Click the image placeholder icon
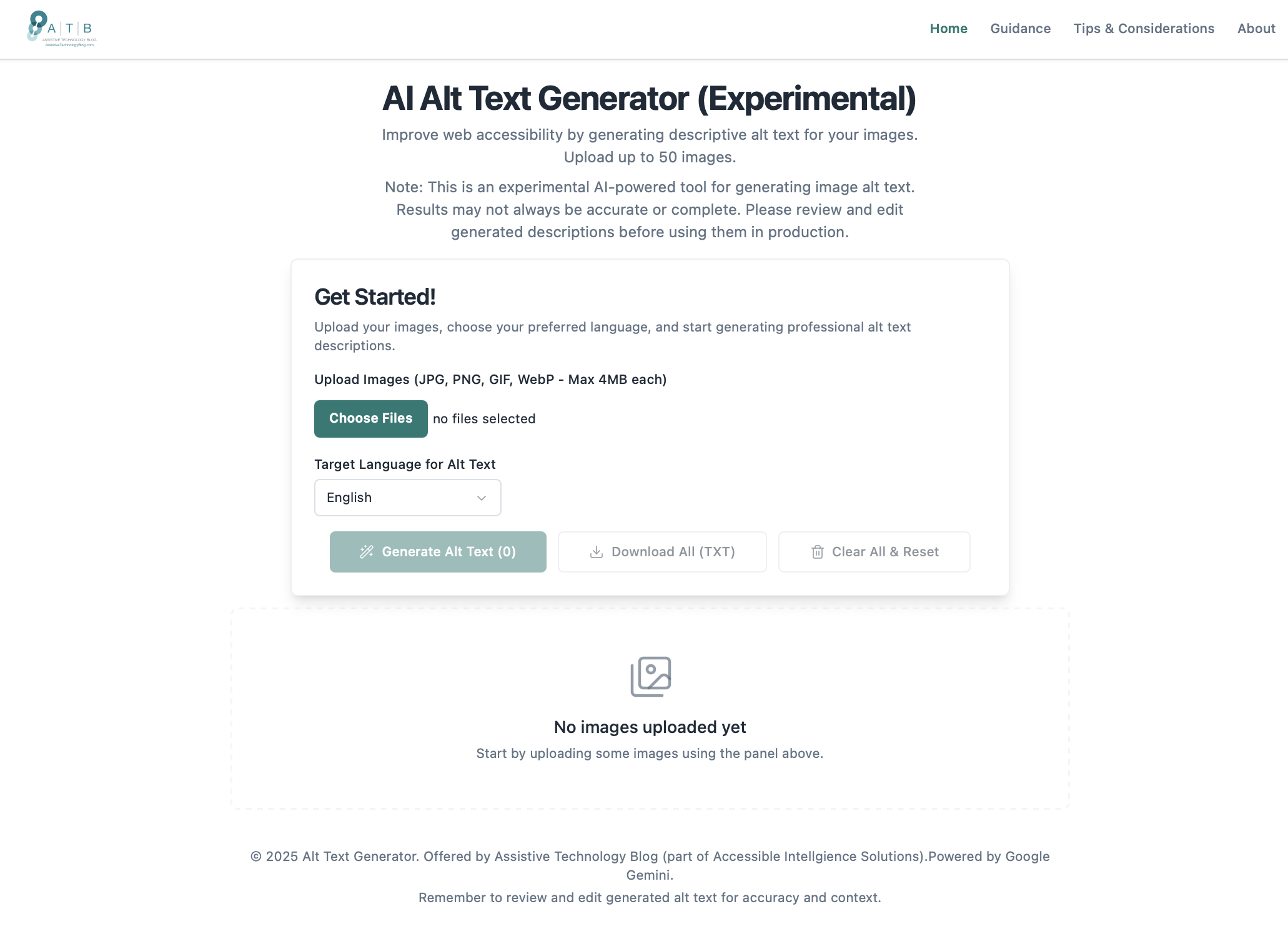The width and height of the screenshot is (1288, 944). [650, 676]
